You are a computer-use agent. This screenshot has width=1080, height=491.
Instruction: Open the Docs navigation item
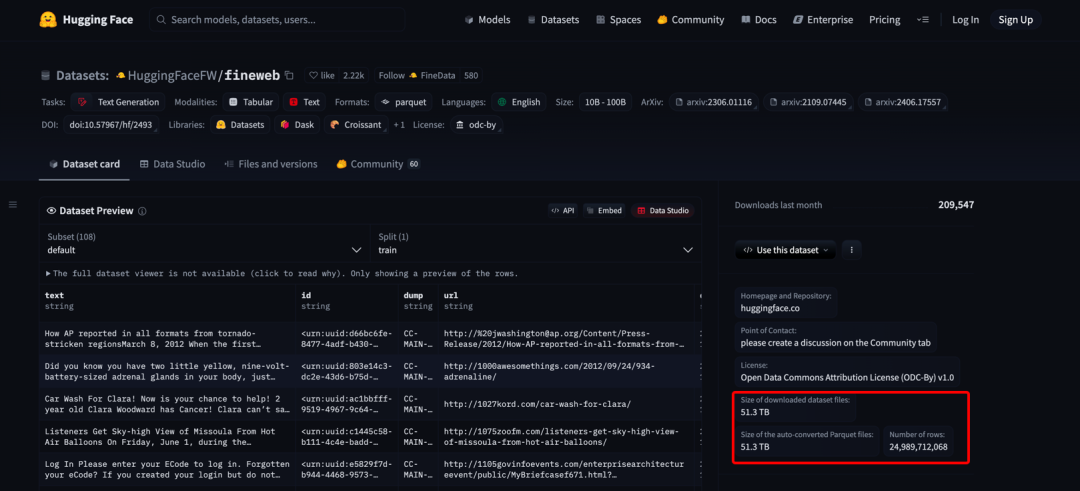point(758,20)
